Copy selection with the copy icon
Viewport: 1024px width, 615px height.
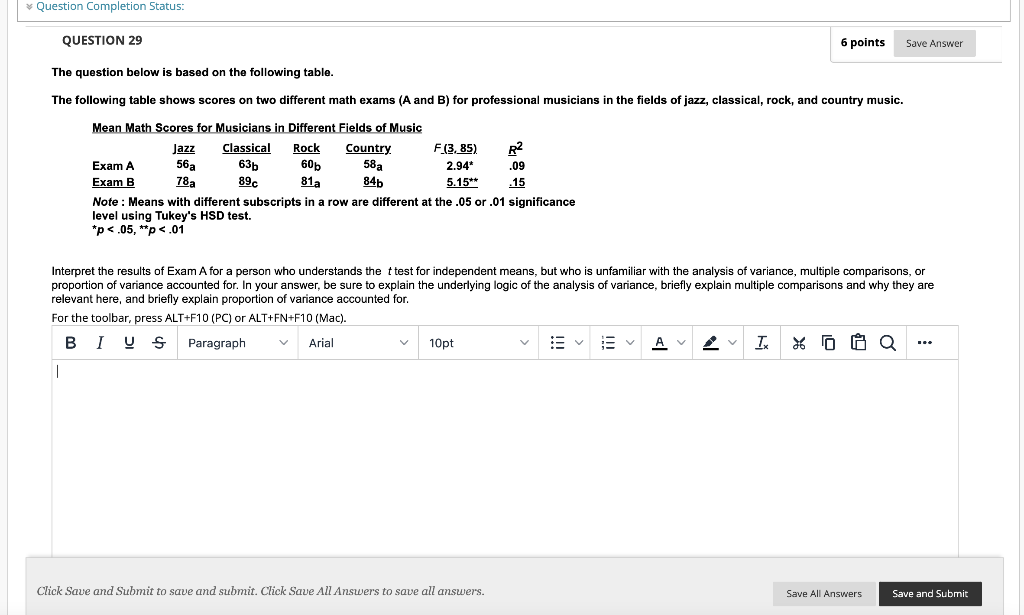[828, 343]
